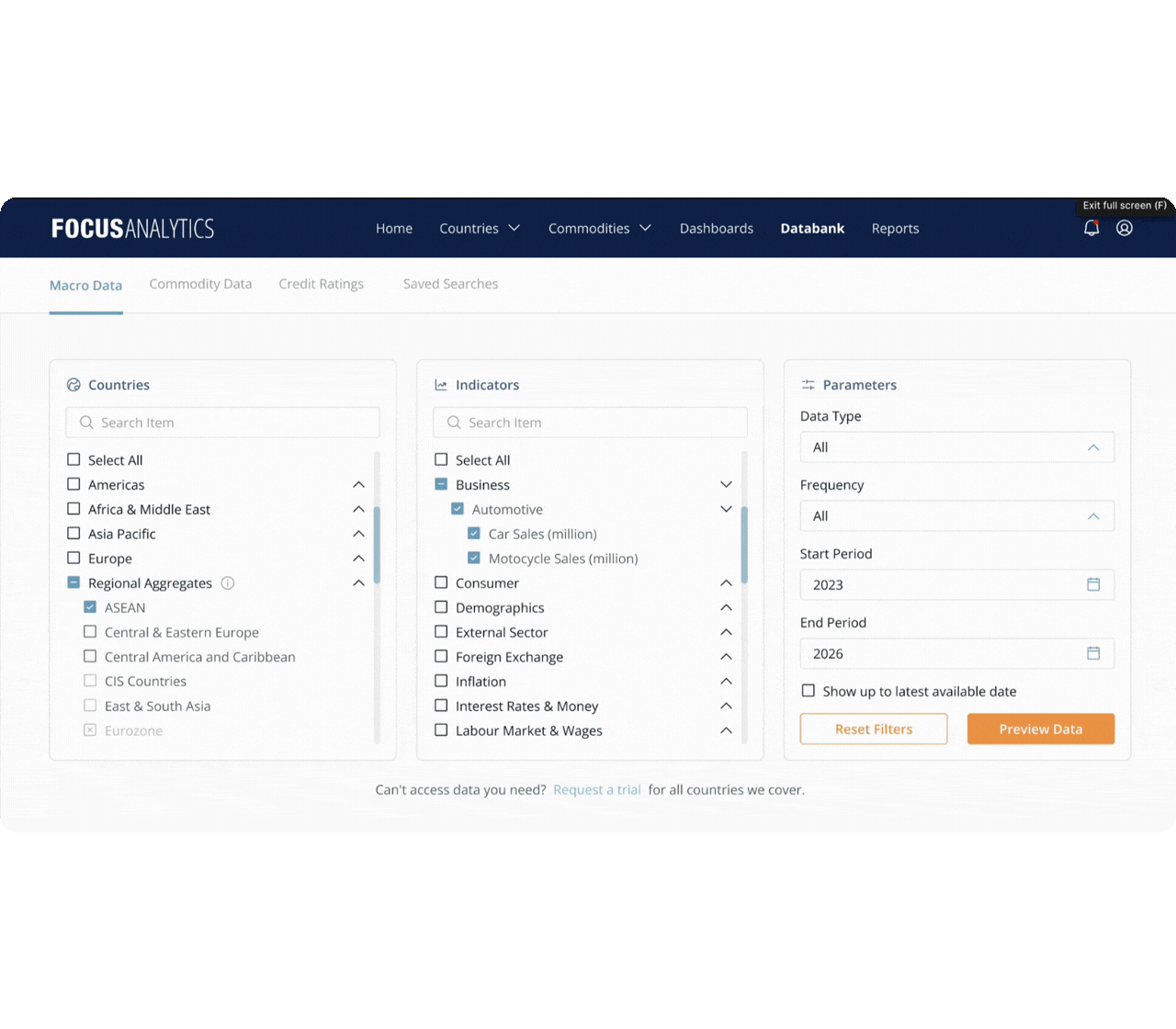Viewport: 1176px width, 1029px height.
Task: Expand the Europe chevron
Action: (358, 559)
